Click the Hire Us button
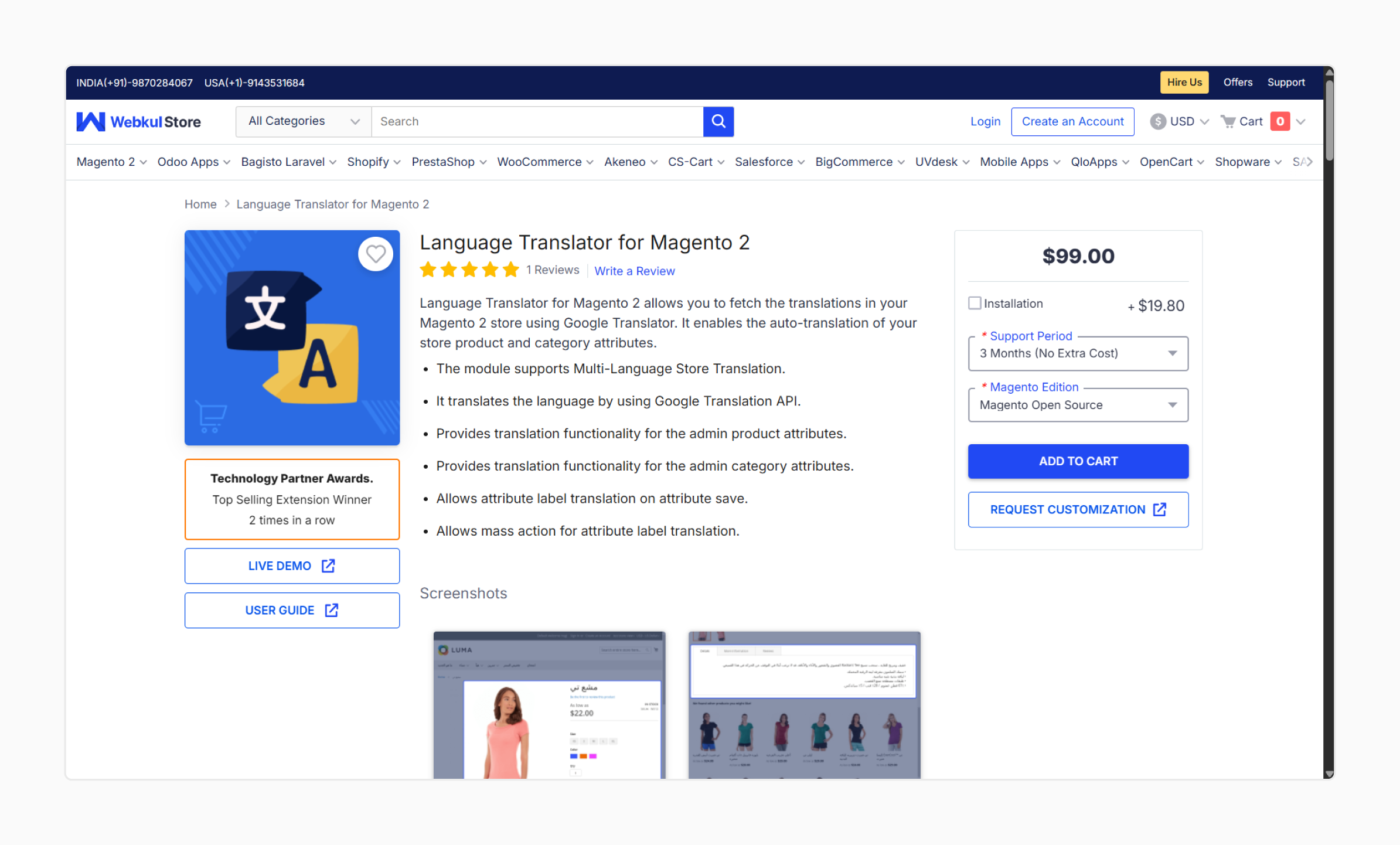1400x845 pixels. [x=1184, y=82]
